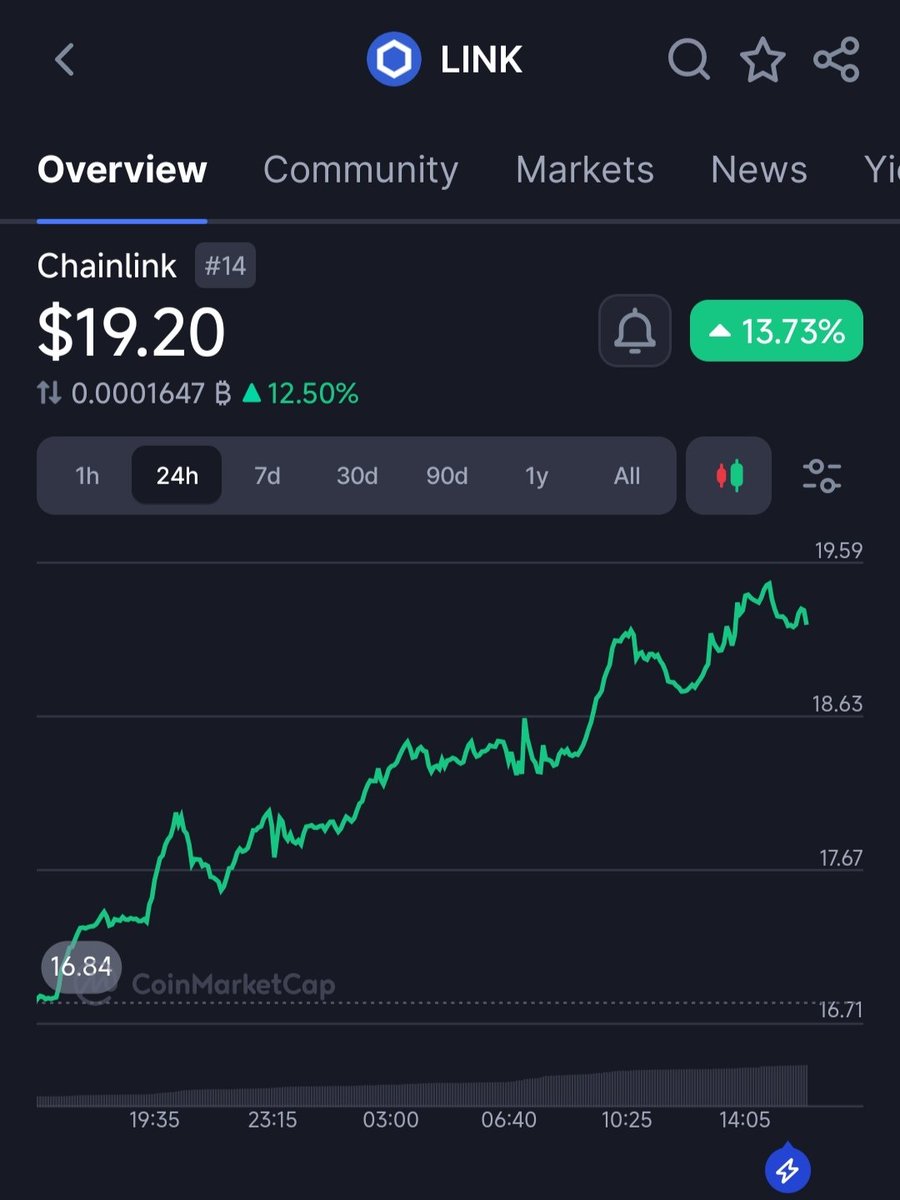Tap the Chainlink logo icon
The height and width of the screenshot is (1200, 900).
point(393,60)
